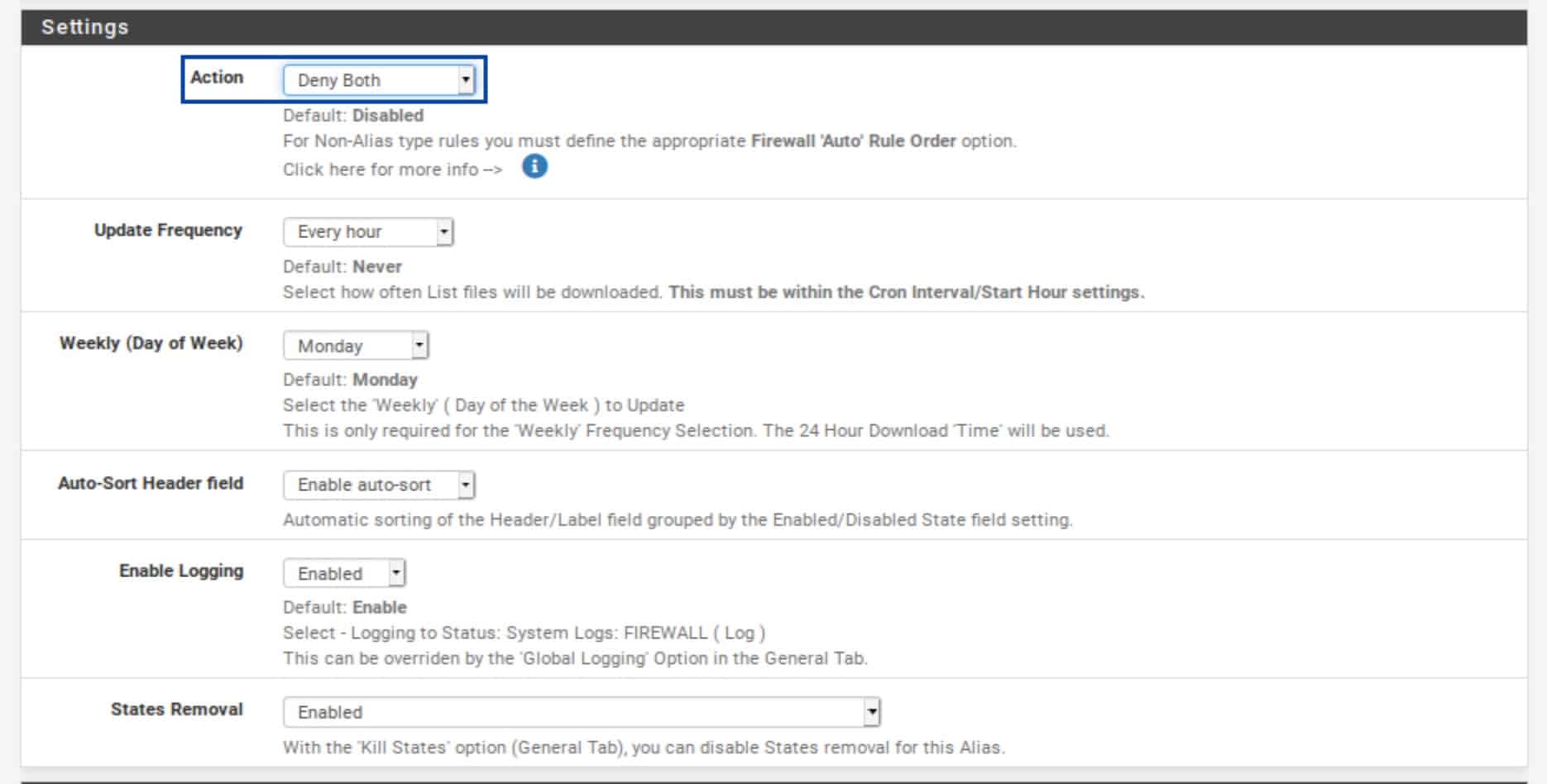Click the 'Click here for more info' text

click(x=392, y=170)
